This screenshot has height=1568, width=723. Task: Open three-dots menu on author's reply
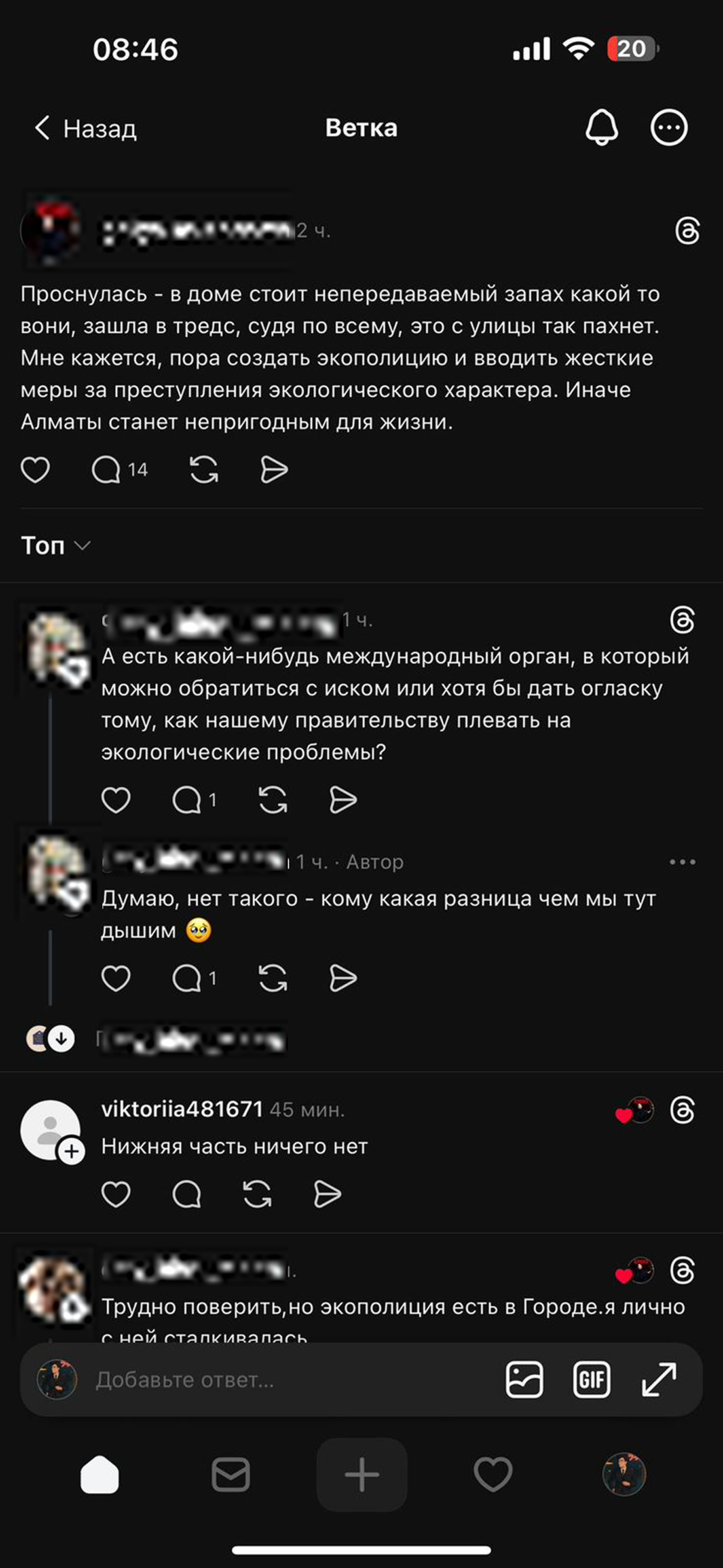682,862
